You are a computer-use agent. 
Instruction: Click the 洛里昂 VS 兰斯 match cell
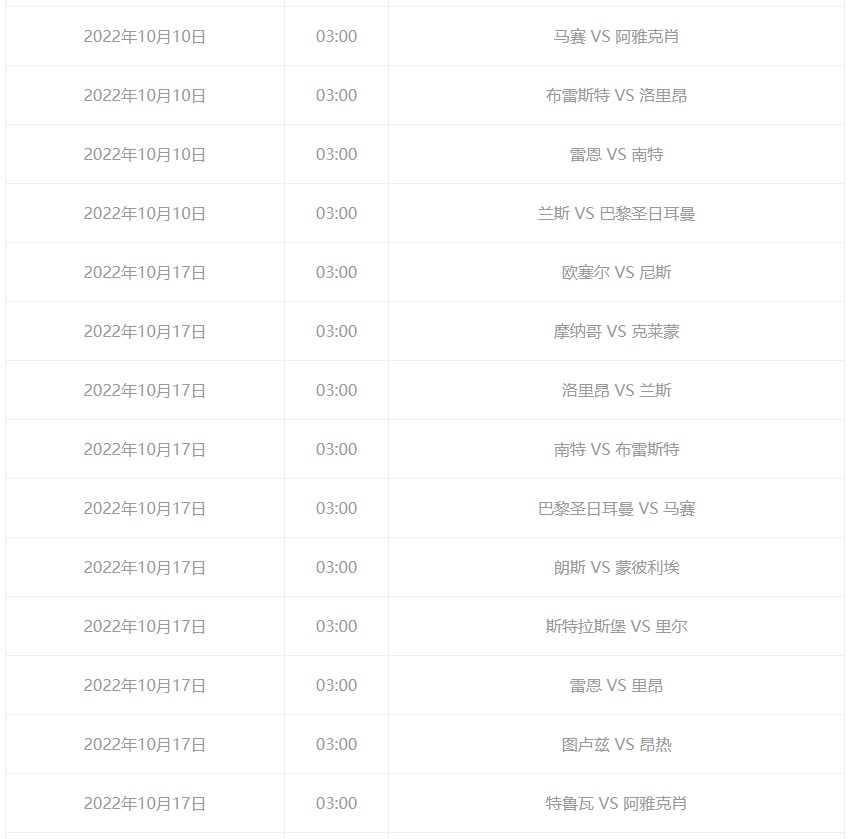click(x=616, y=390)
